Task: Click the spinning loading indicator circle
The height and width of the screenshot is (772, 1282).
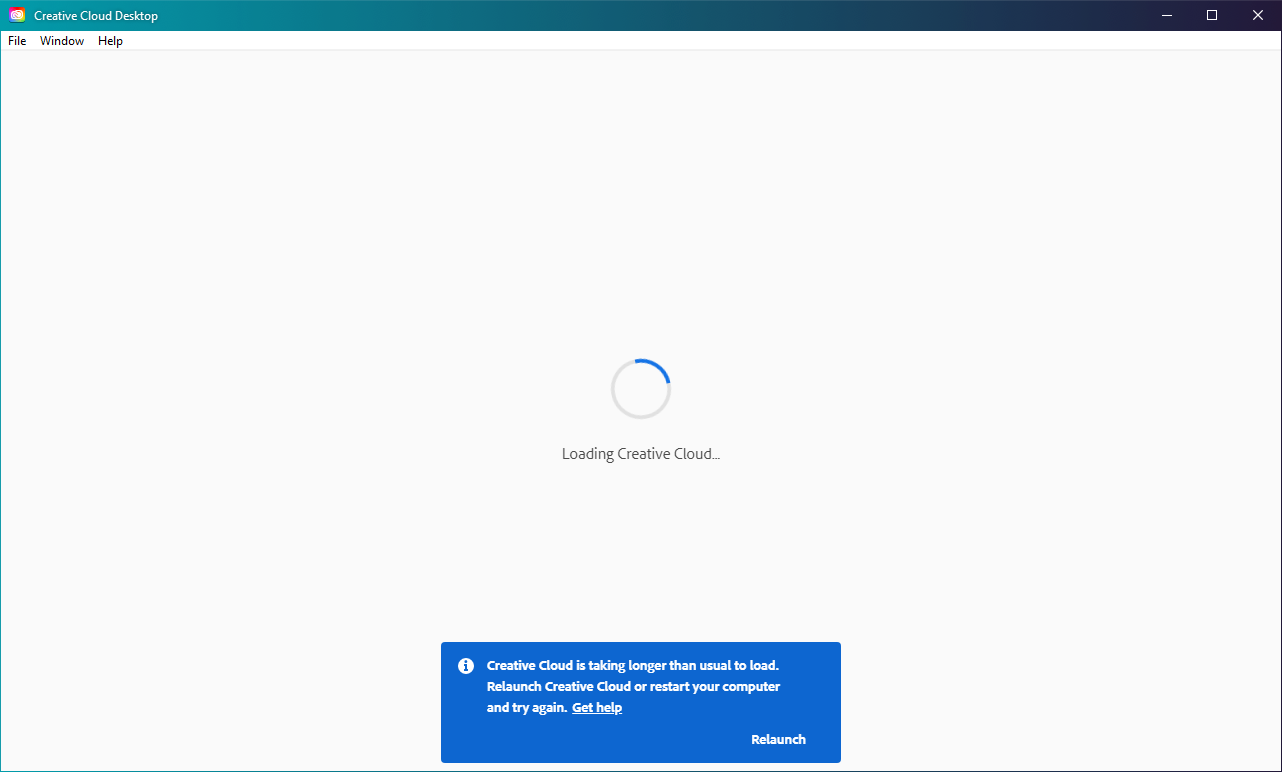Action: point(640,388)
